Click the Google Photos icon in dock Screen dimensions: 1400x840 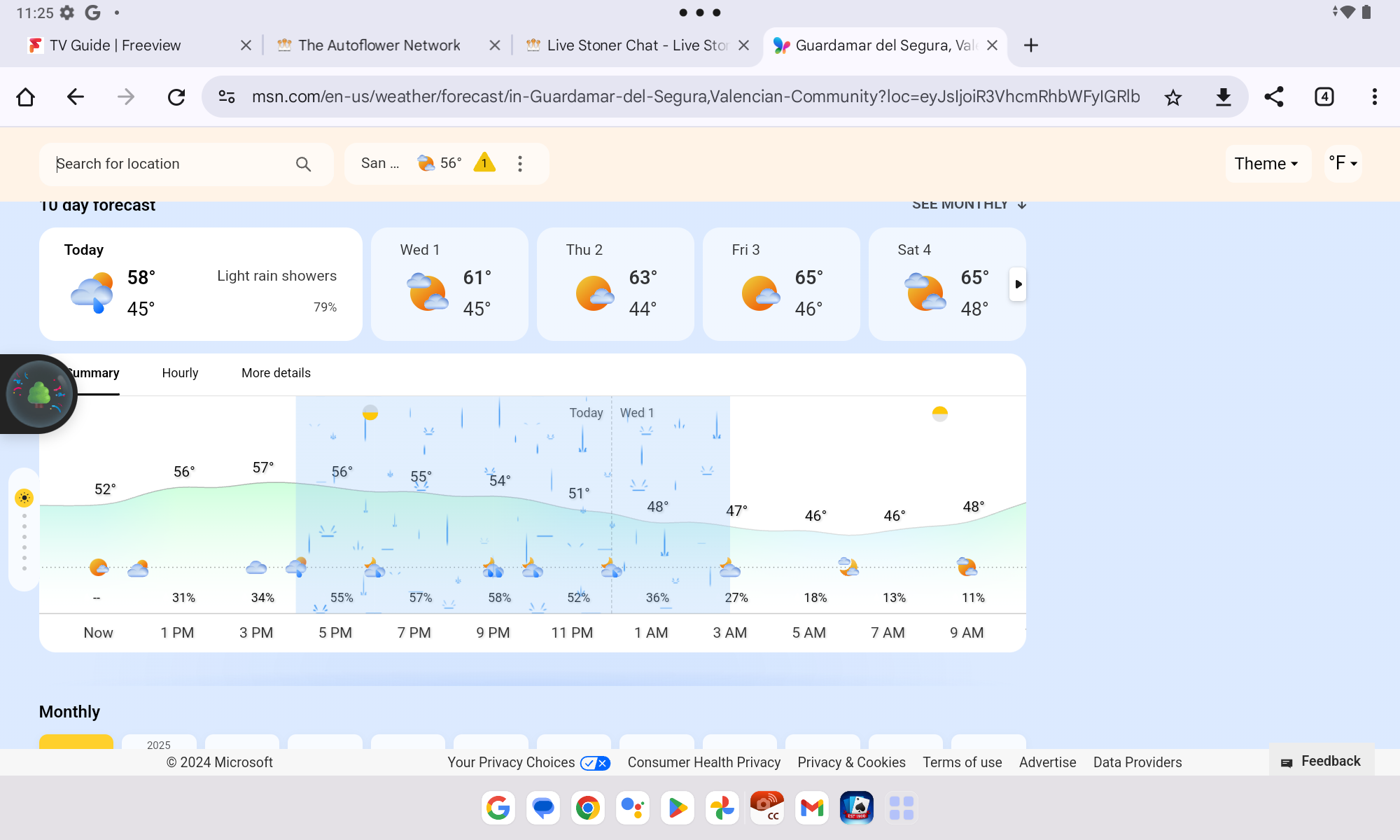pos(722,807)
